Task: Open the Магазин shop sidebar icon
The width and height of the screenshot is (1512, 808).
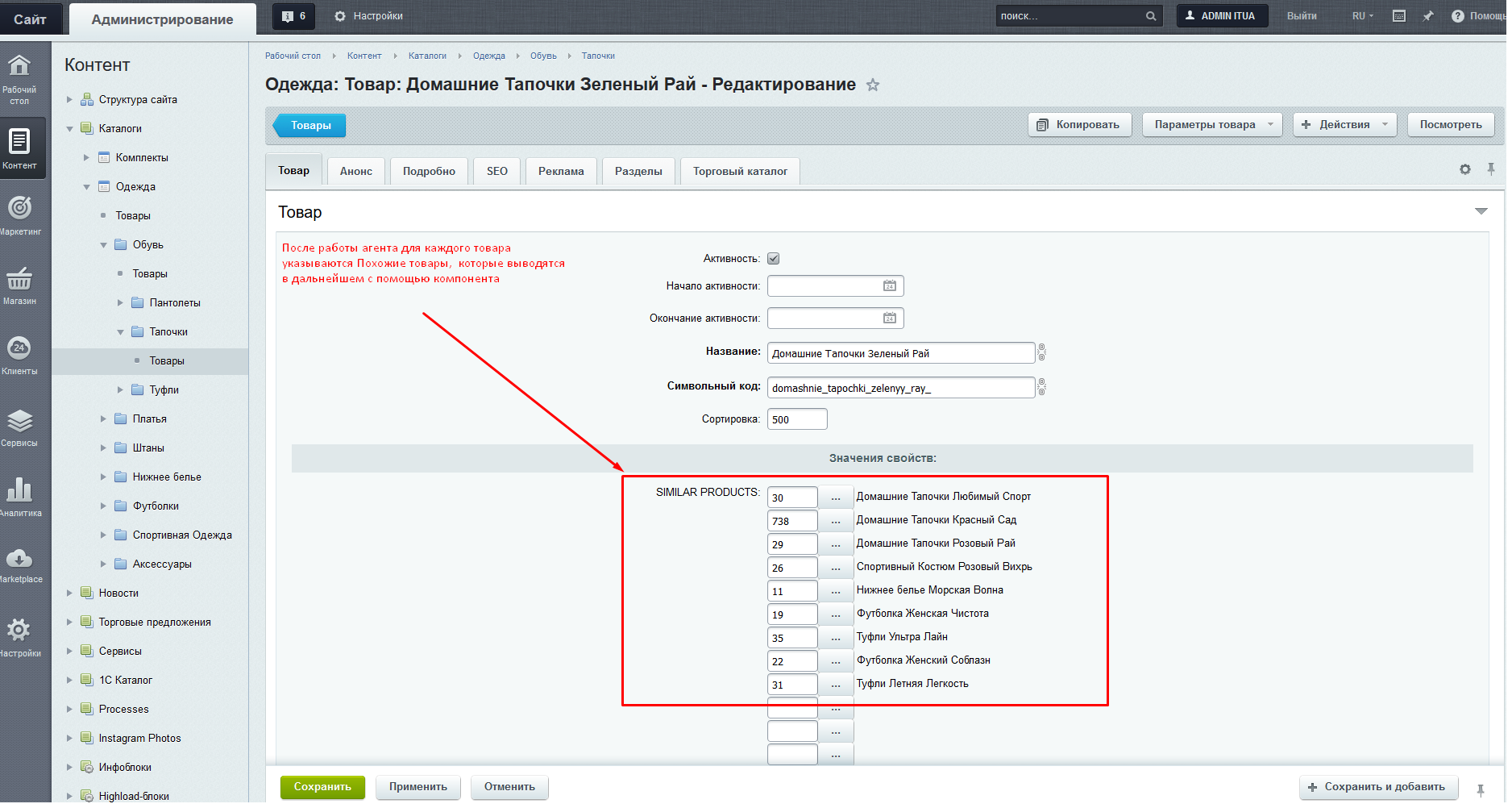Action: [19, 285]
